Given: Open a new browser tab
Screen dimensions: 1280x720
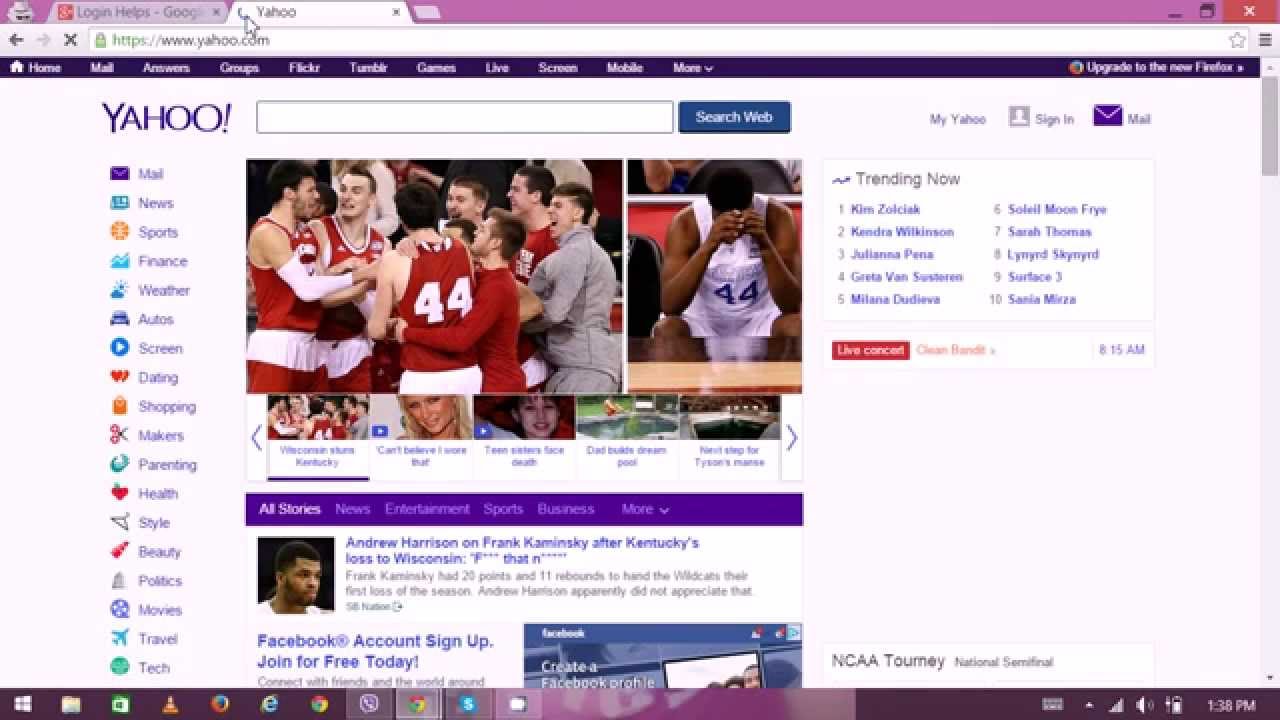Looking at the screenshot, I should (x=427, y=12).
